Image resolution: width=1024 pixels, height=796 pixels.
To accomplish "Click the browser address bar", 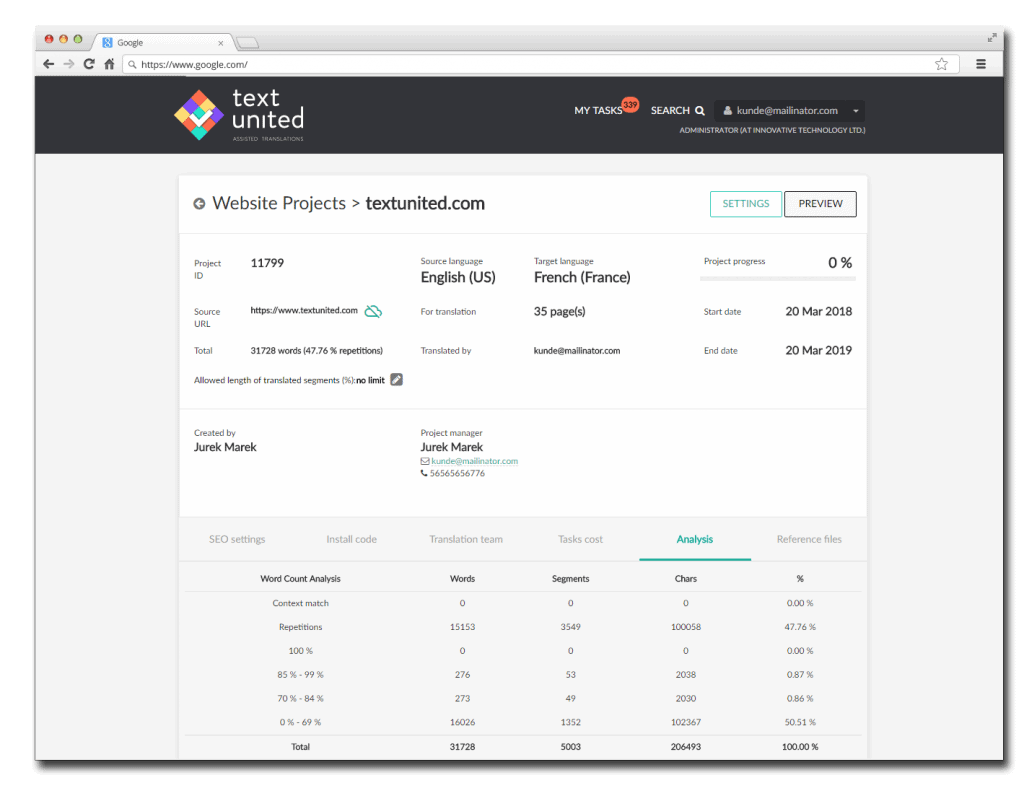I will [x=540, y=64].
